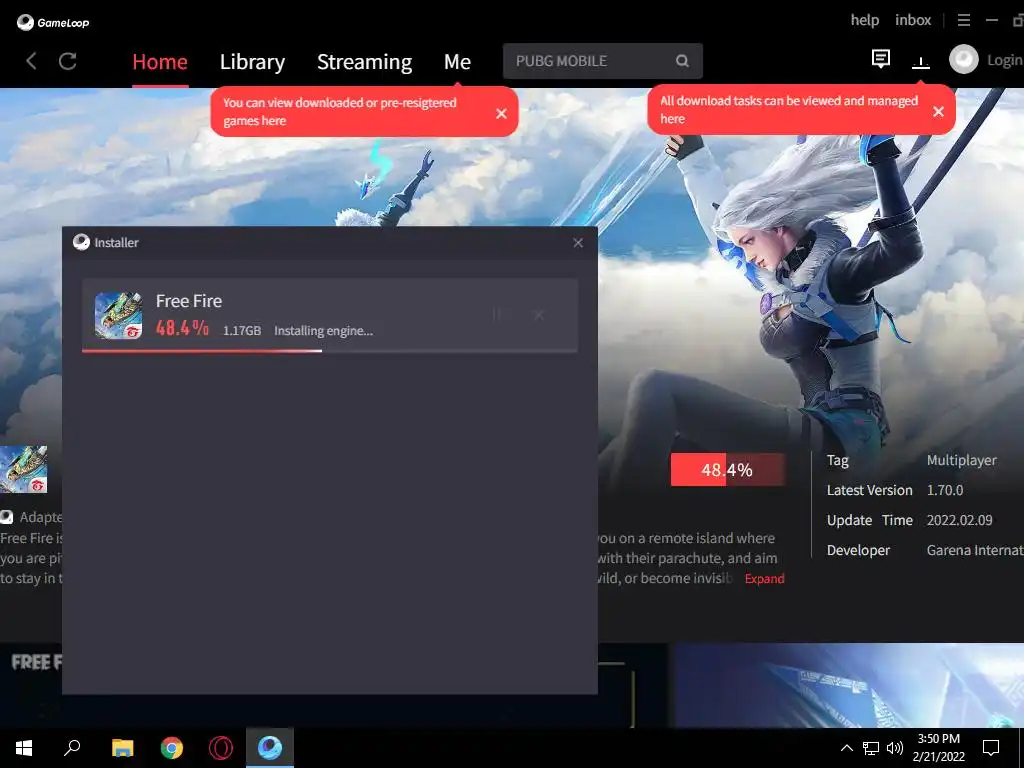Dismiss the download tasks tooltip
1024x768 pixels.
[x=938, y=112]
